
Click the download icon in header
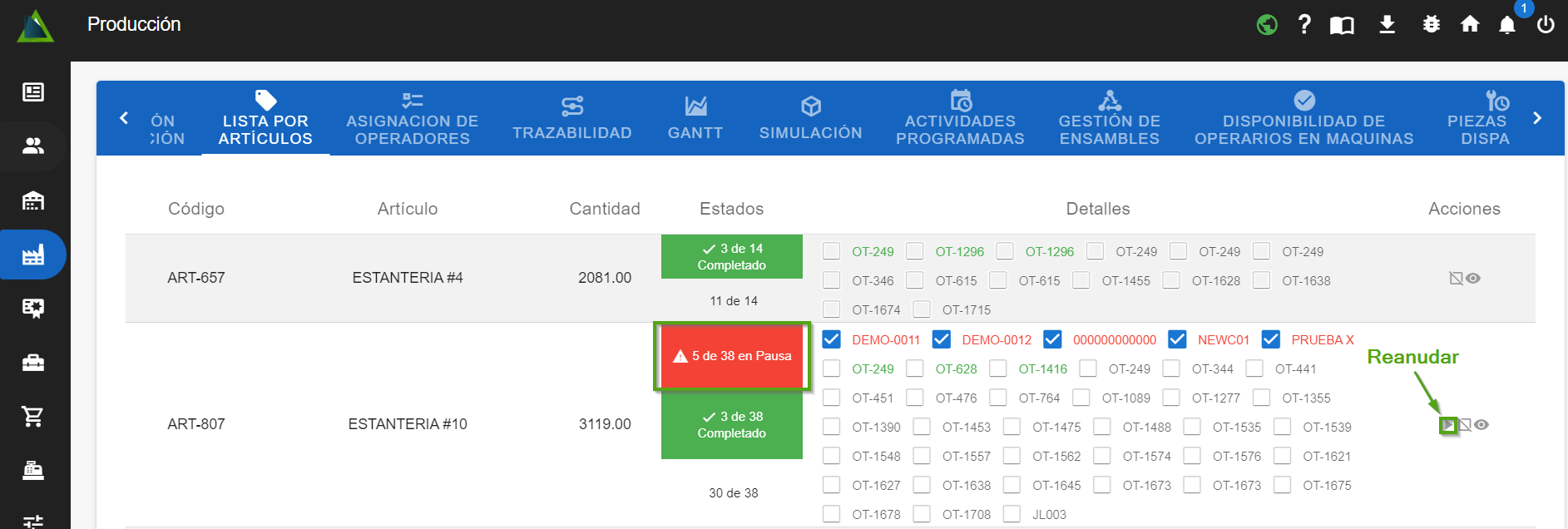pos(1387,25)
